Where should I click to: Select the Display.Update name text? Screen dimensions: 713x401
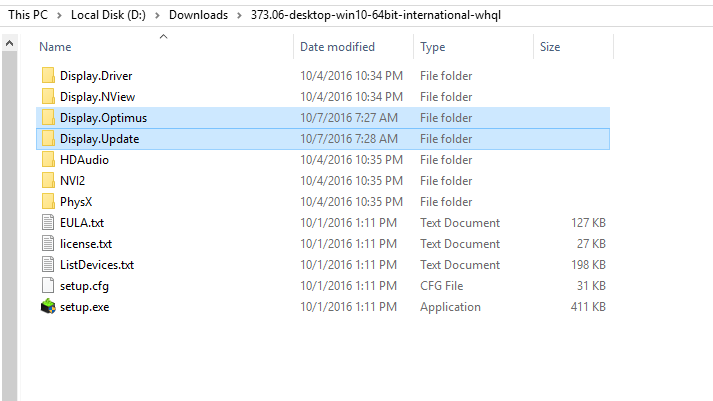pyautogui.click(x=100, y=139)
